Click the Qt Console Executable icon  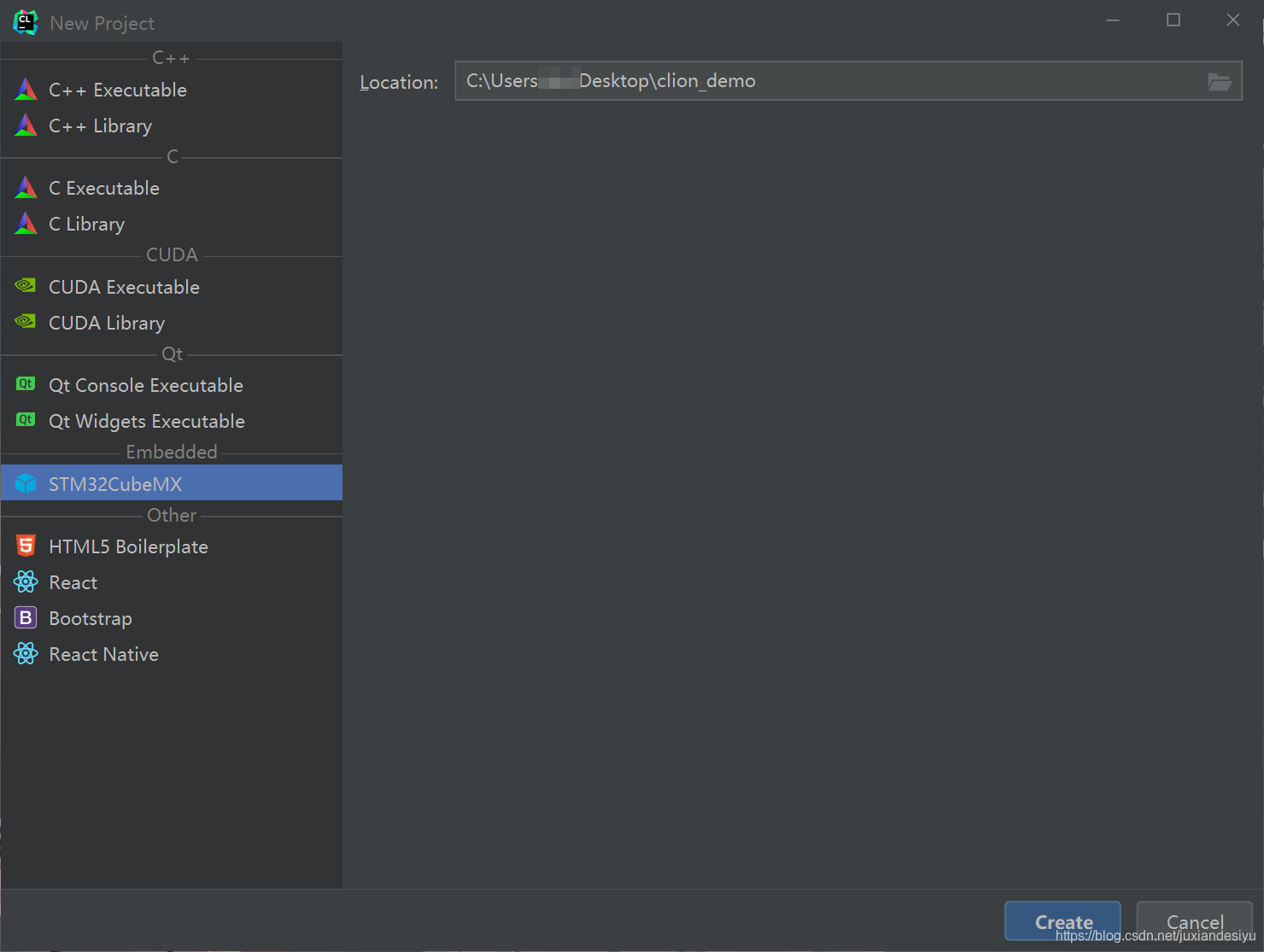pyautogui.click(x=26, y=384)
